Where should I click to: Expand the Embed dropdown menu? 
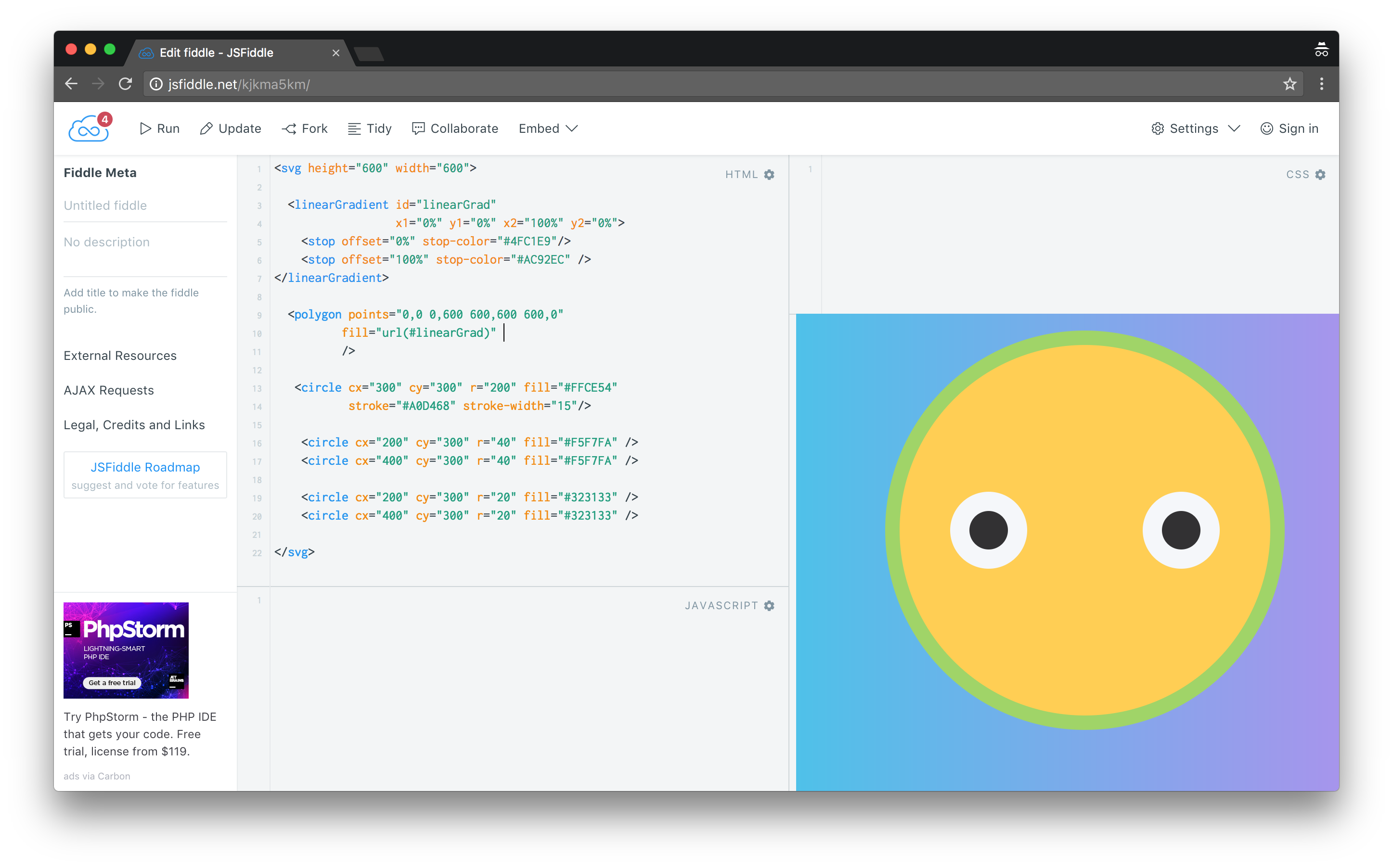click(x=547, y=128)
